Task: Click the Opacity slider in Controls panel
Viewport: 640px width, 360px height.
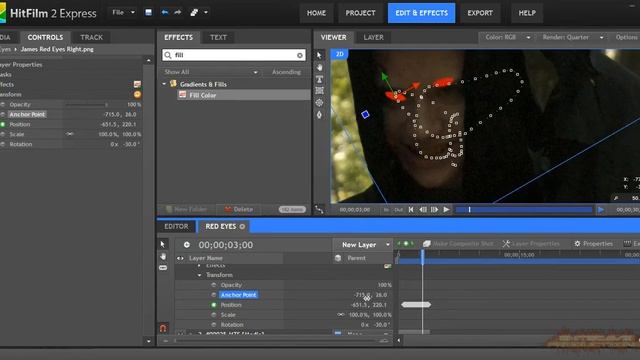Action: pyautogui.click(x=87, y=104)
